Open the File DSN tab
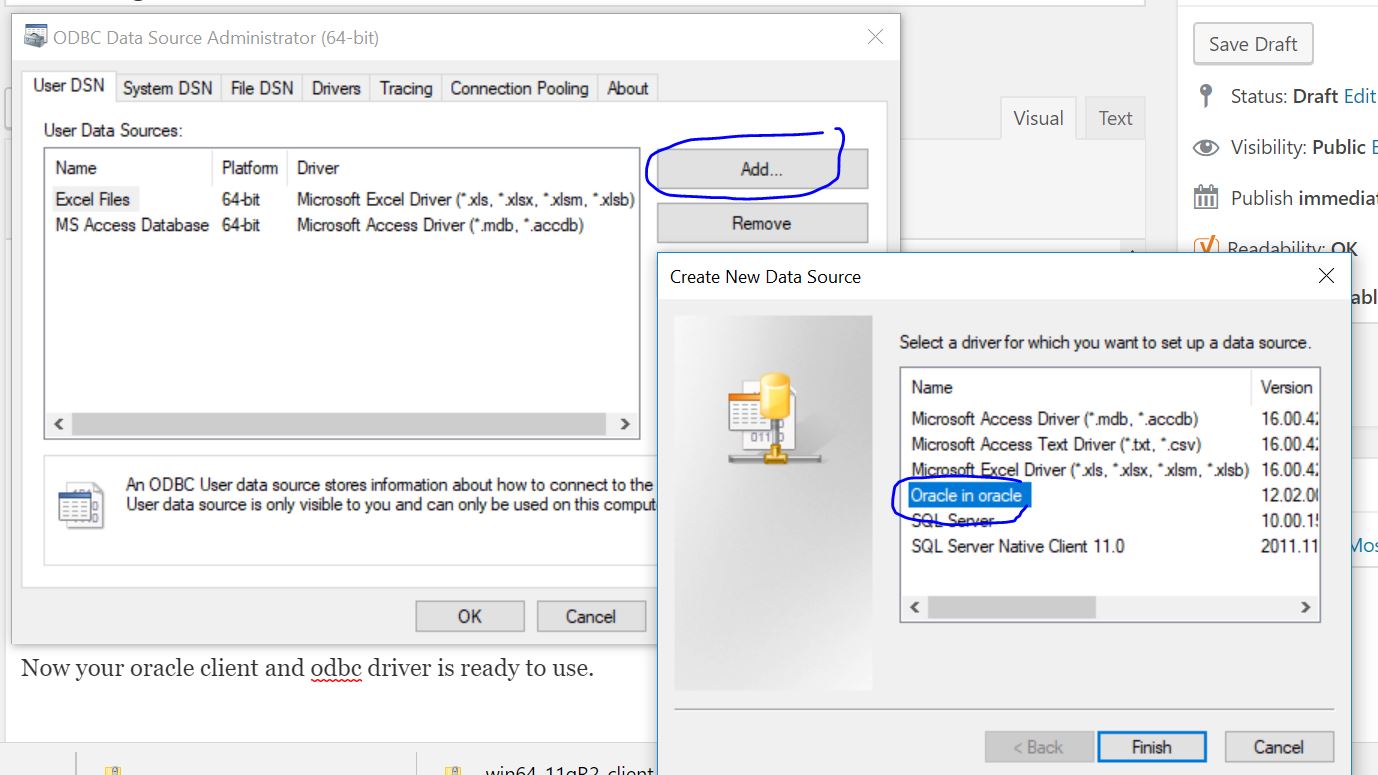This screenshot has width=1378, height=775. click(262, 88)
